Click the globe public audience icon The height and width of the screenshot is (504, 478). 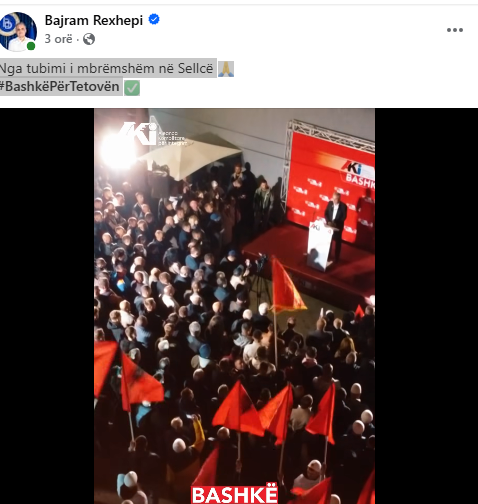pyautogui.click(x=89, y=39)
